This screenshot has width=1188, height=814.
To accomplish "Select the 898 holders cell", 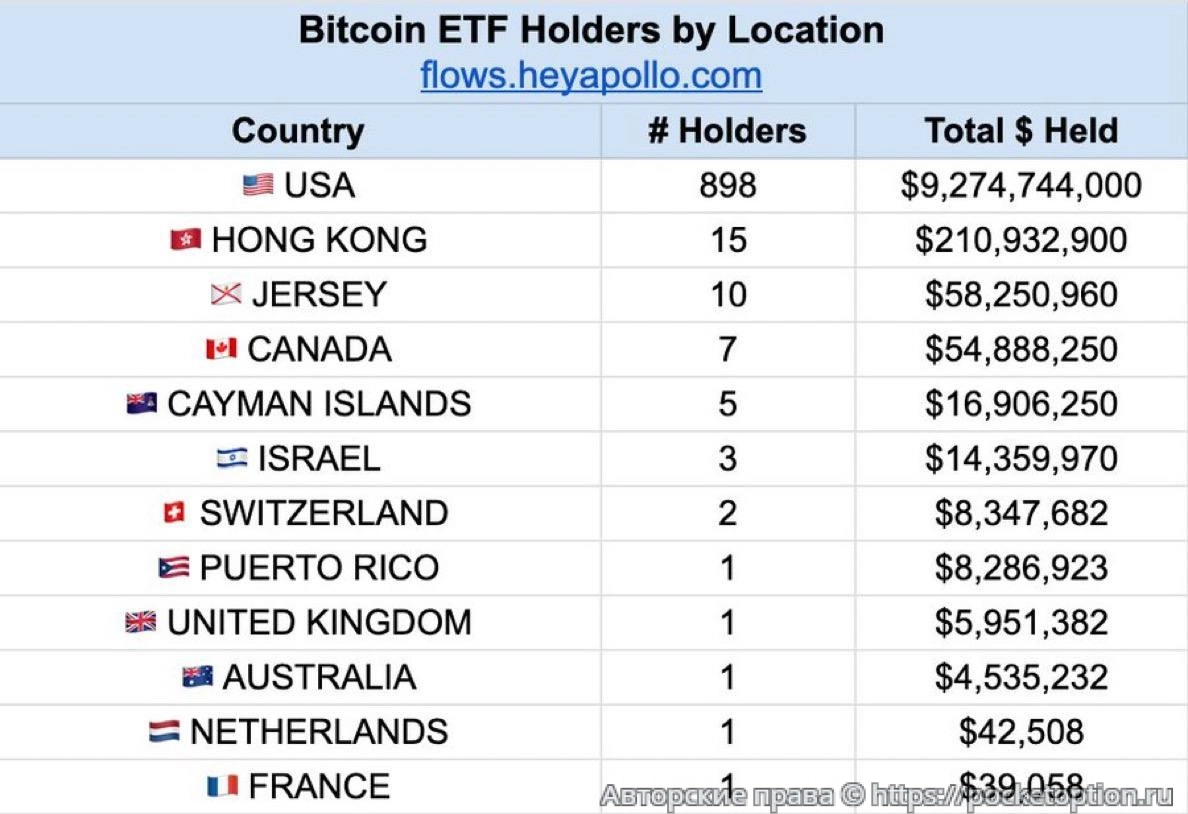I will pos(727,185).
